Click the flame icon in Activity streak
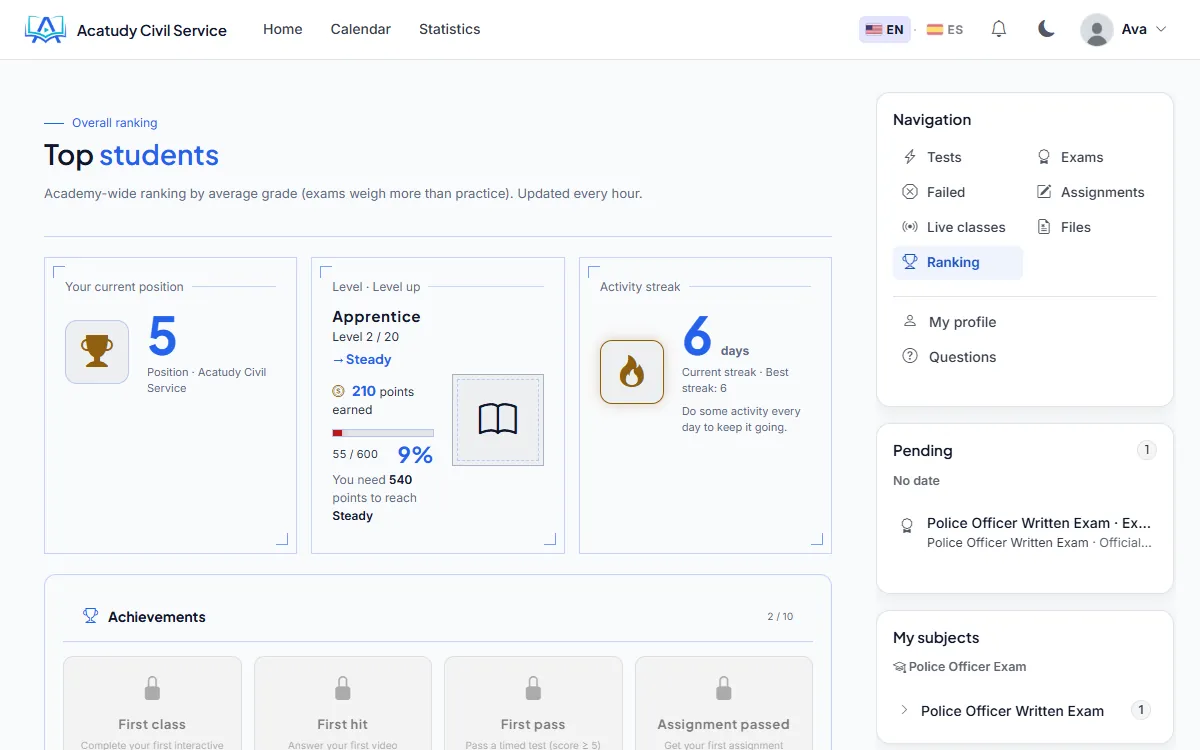 click(632, 372)
